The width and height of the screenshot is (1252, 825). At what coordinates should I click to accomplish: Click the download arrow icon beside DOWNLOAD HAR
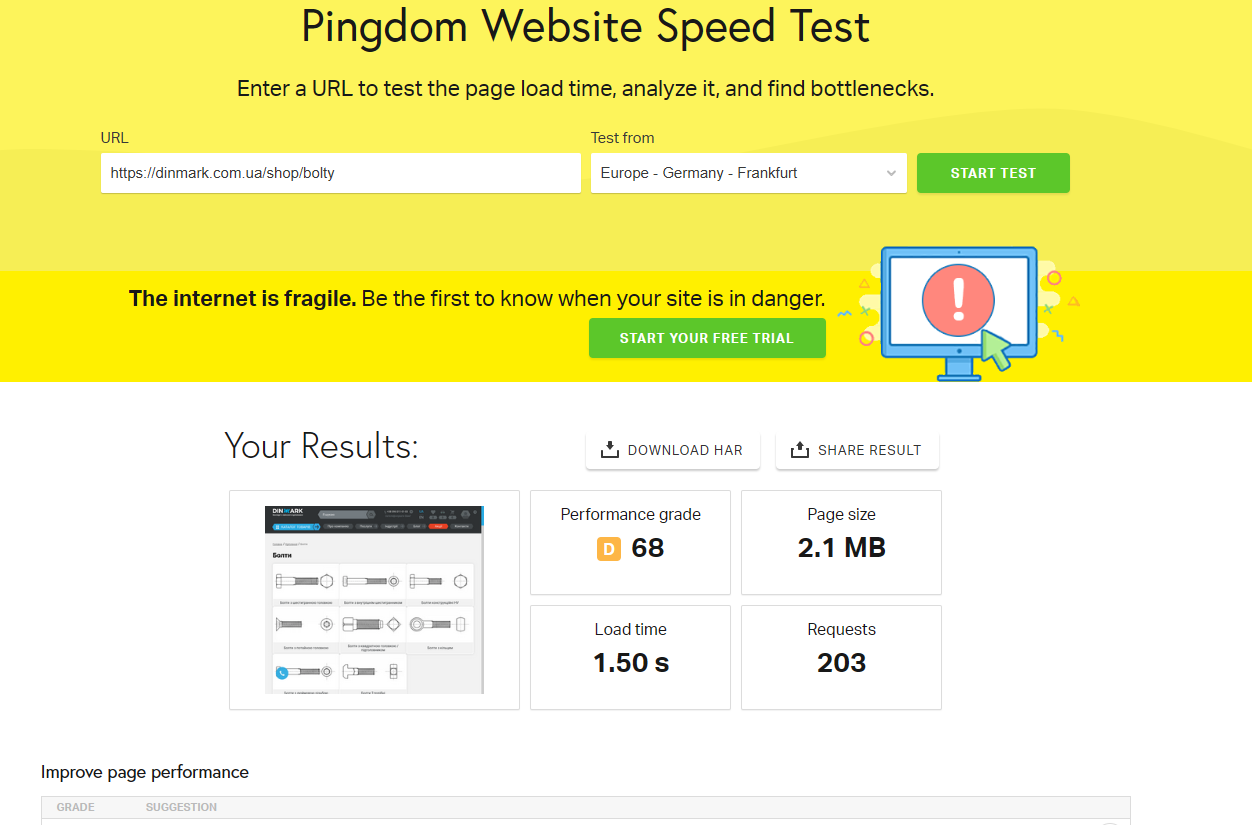(x=610, y=450)
